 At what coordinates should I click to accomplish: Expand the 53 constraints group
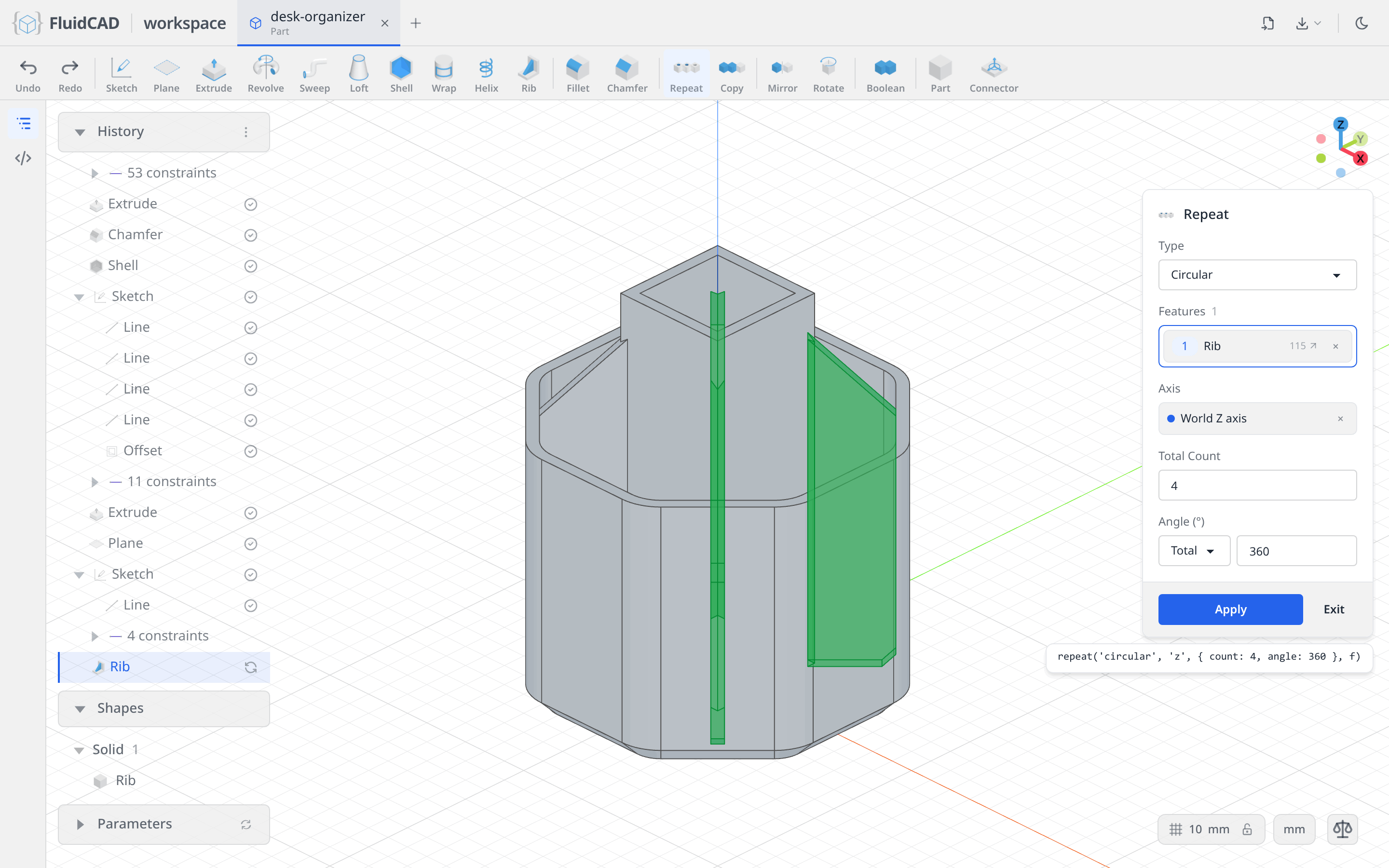(95, 173)
